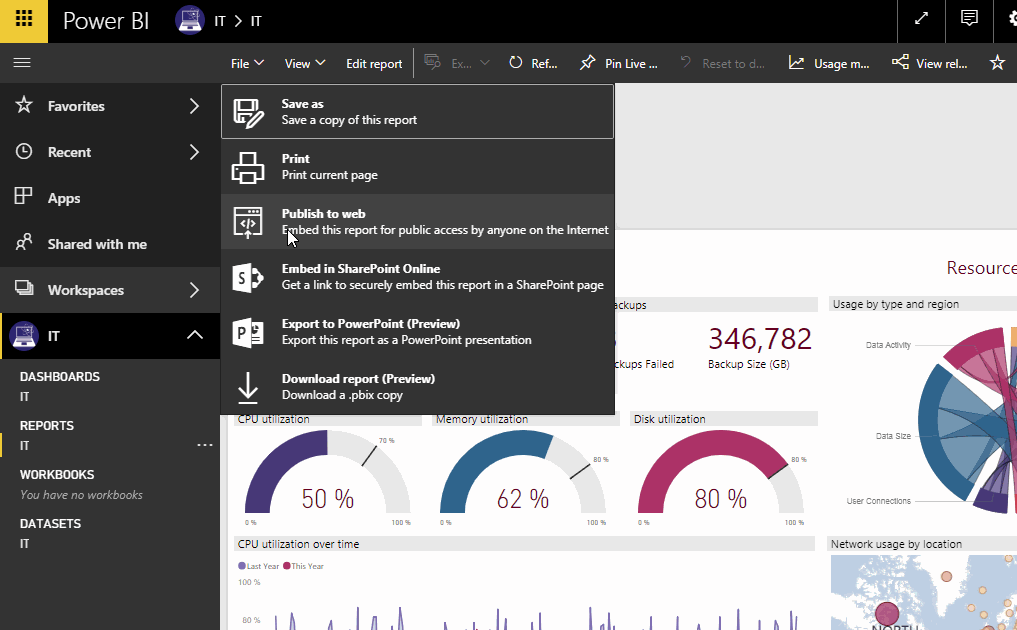Click the breadcrumb workspace name IT
1017x630 pixels.
[220, 21]
